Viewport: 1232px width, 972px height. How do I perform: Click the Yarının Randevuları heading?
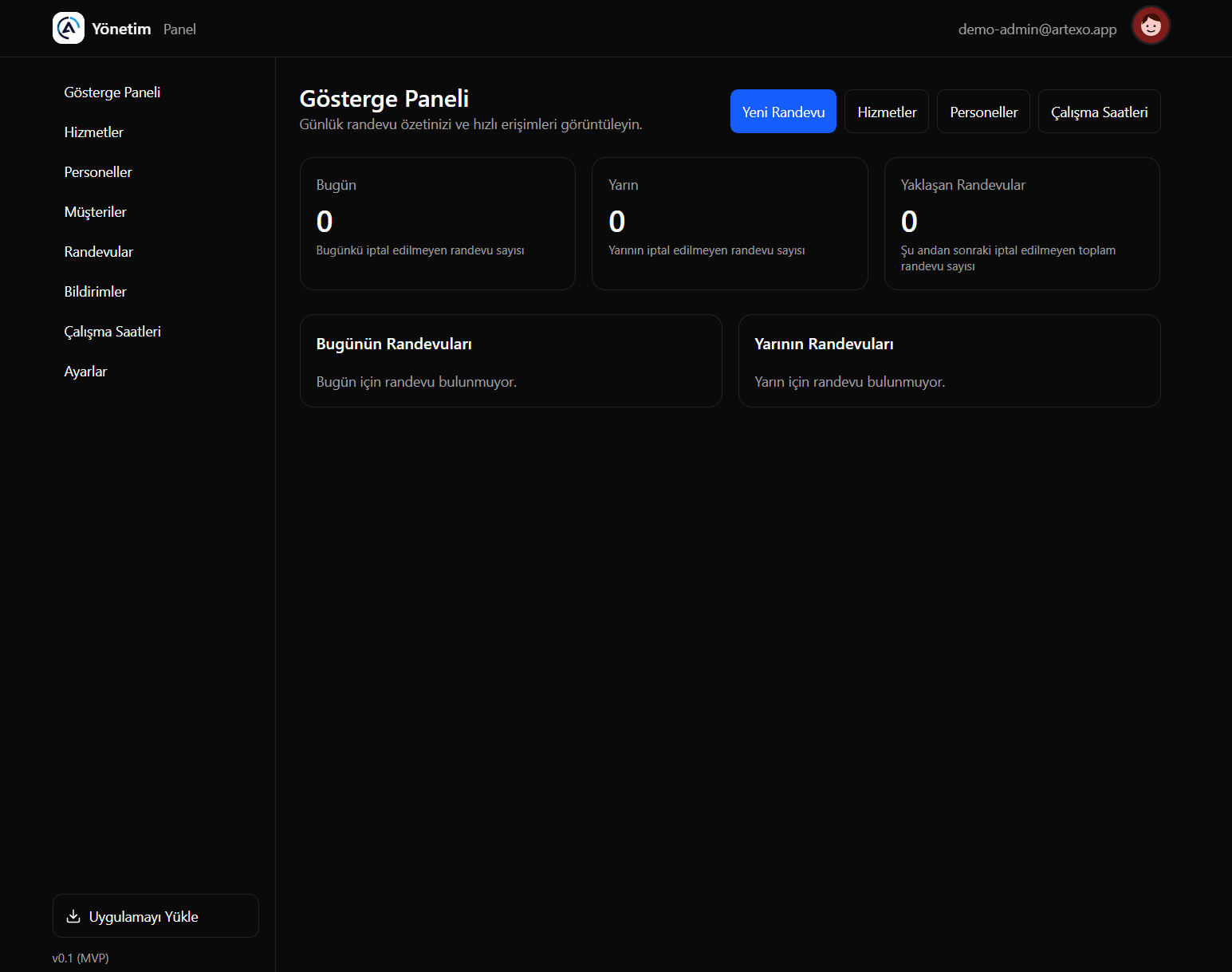click(824, 344)
